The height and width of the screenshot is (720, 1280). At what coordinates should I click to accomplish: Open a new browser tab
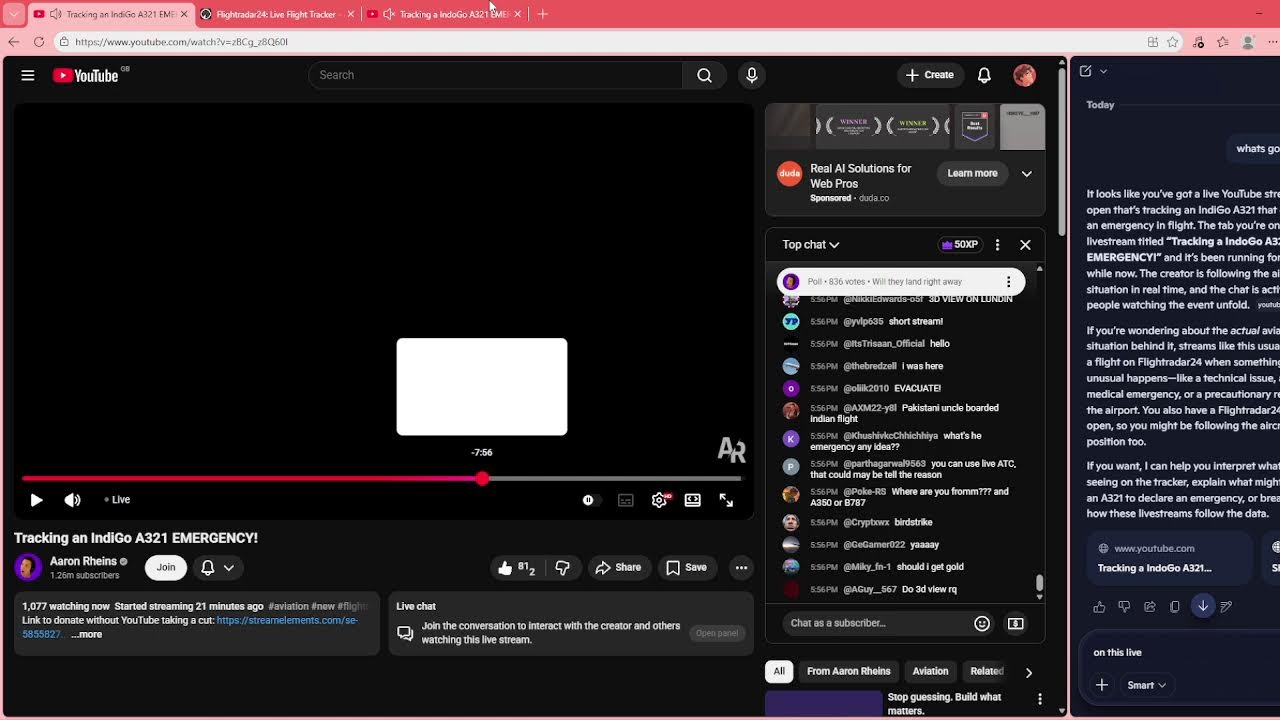(x=543, y=14)
